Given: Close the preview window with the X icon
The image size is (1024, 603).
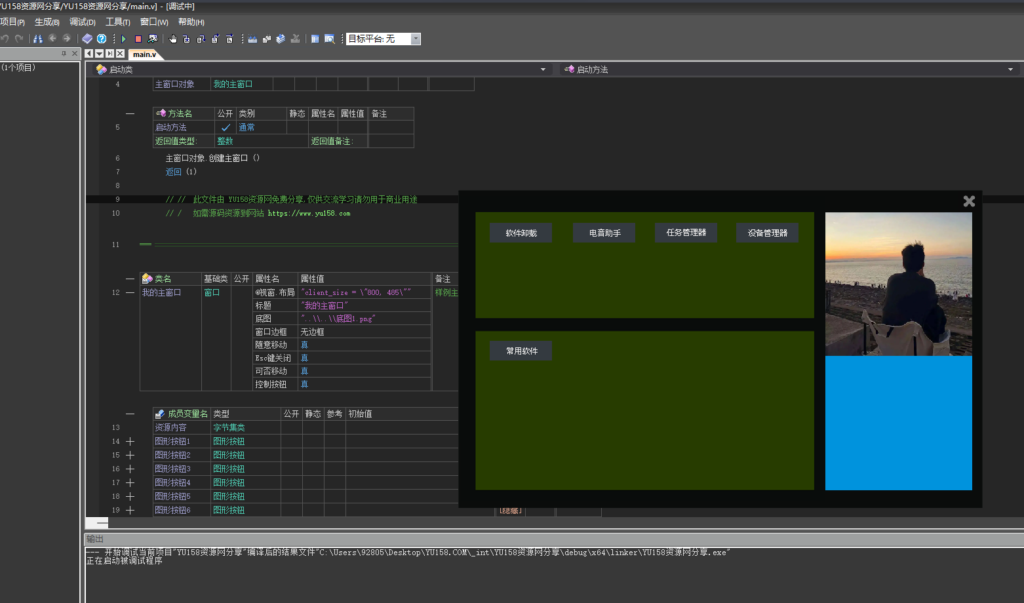Looking at the screenshot, I should point(968,201).
